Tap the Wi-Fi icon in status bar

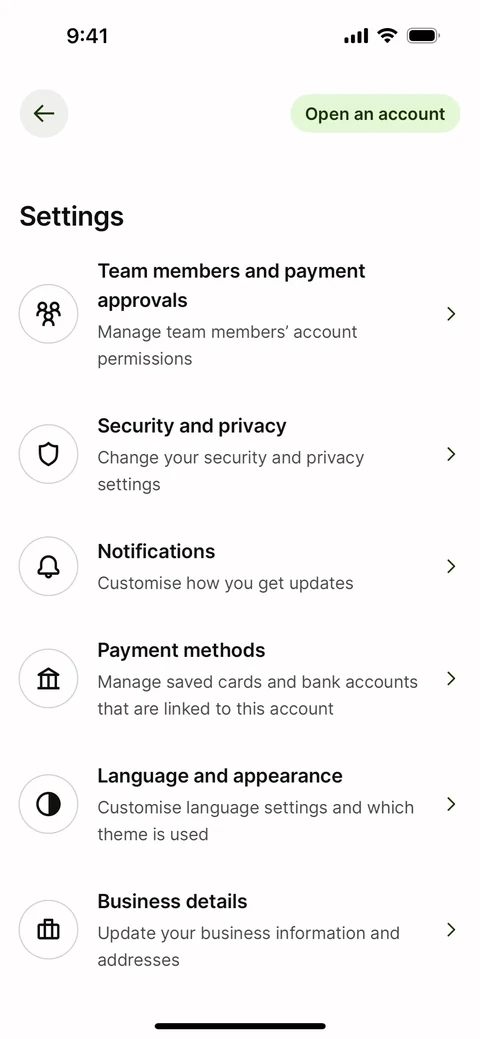pyautogui.click(x=387, y=36)
